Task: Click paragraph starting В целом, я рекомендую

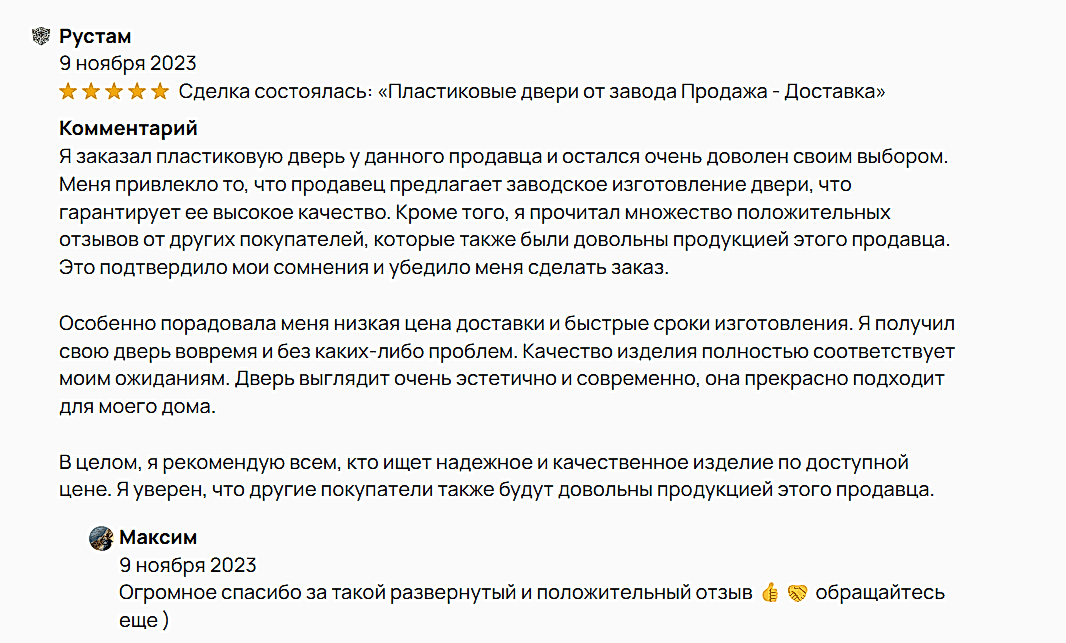Action: [496, 476]
